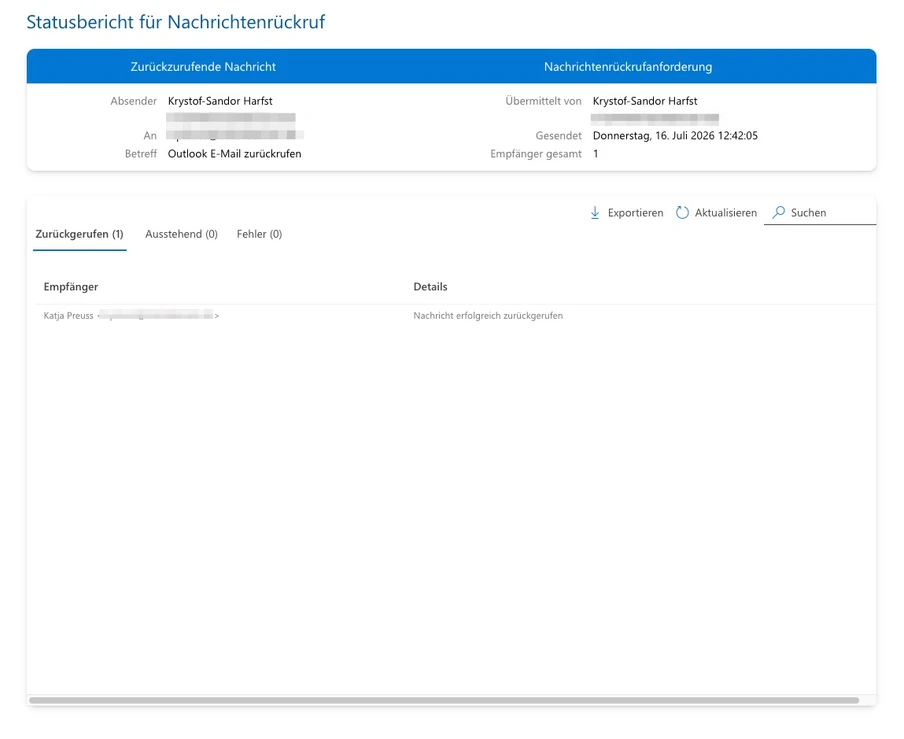Click the Exportieren download arrow icon
Viewport: 904px width, 739px height.
click(595, 213)
